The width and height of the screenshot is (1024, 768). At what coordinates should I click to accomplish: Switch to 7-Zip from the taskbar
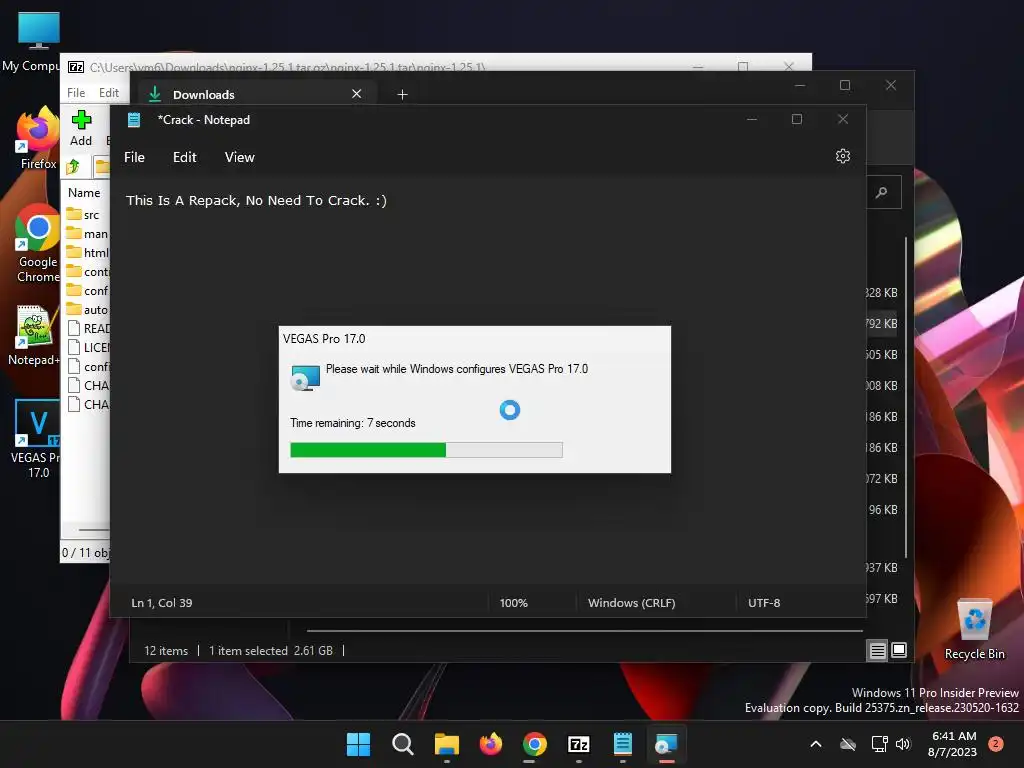[x=579, y=744]
